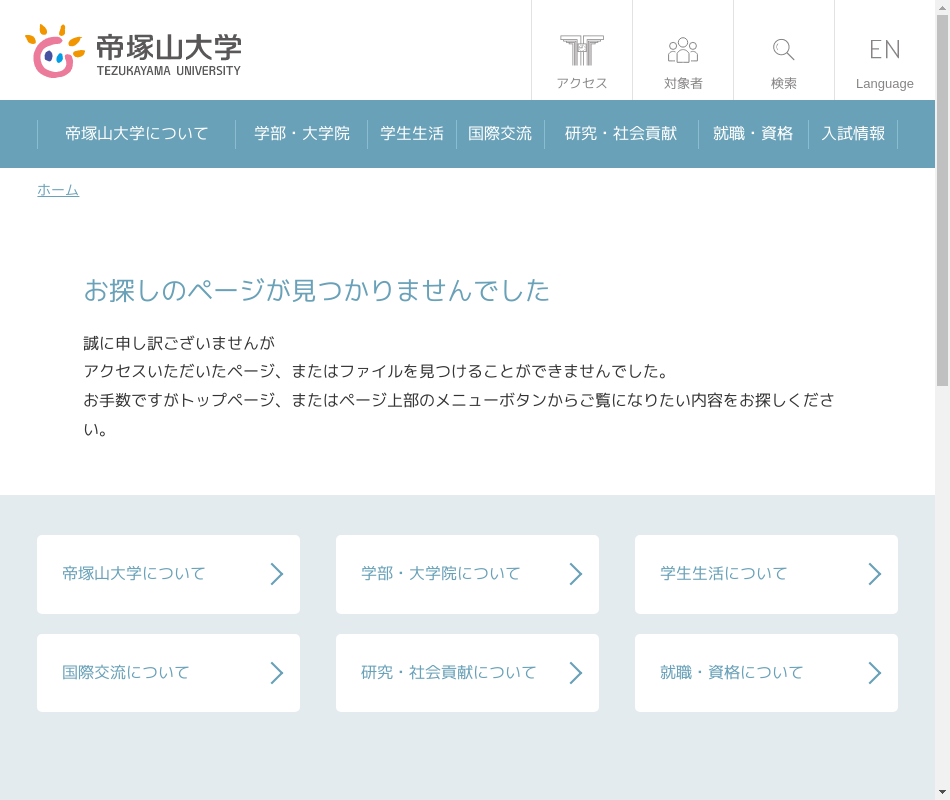Image resolution: width=950 pixels, height=800 pixels.
Task: Open the 検索 magnifier icon
Action: pos(784,50)
